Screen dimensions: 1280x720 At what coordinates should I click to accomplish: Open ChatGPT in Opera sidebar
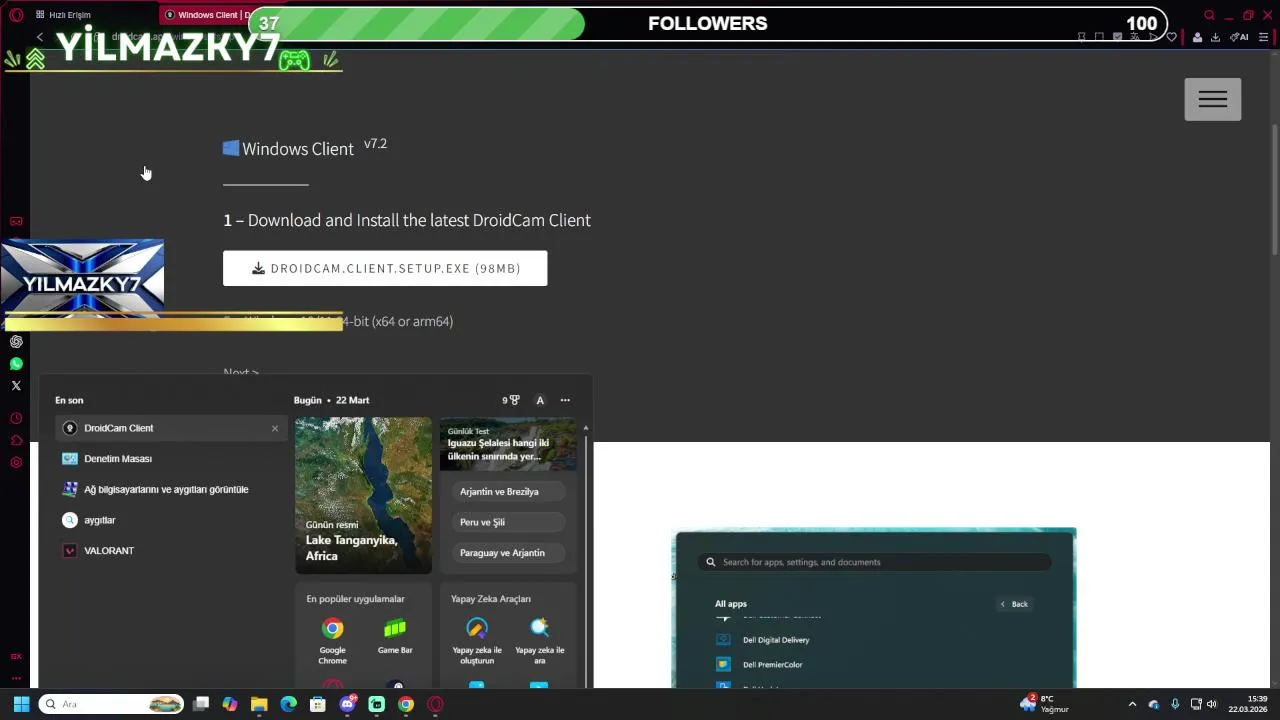[16, 342]
